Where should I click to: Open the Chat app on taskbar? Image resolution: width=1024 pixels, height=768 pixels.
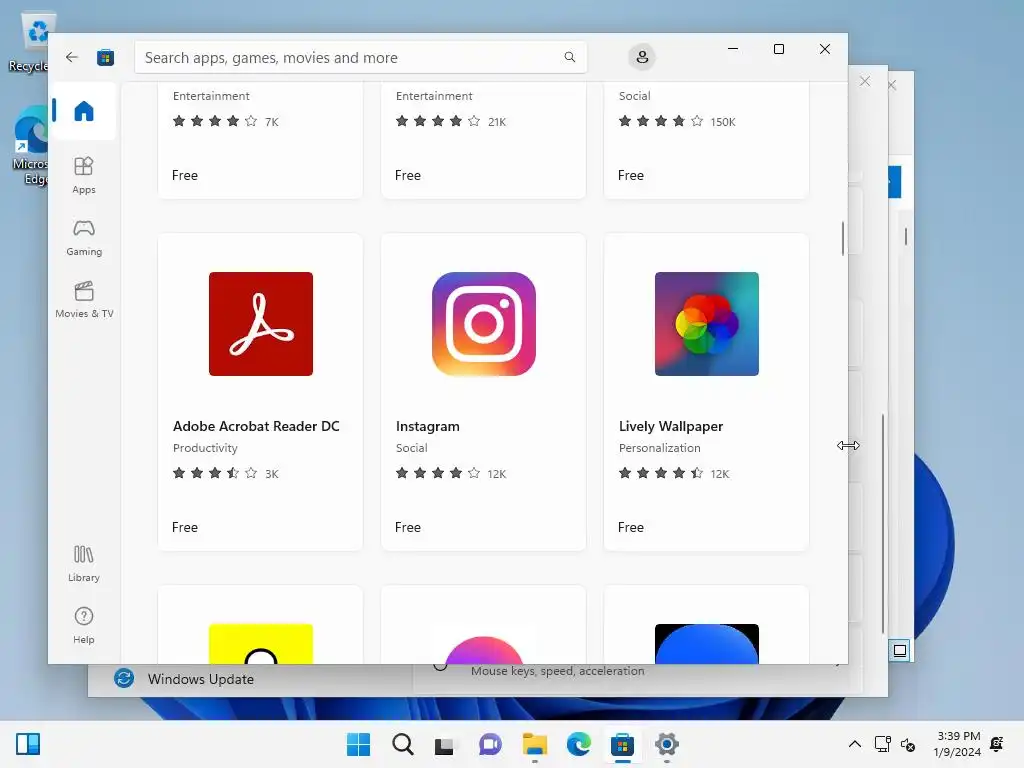click(x=490, y=744)
